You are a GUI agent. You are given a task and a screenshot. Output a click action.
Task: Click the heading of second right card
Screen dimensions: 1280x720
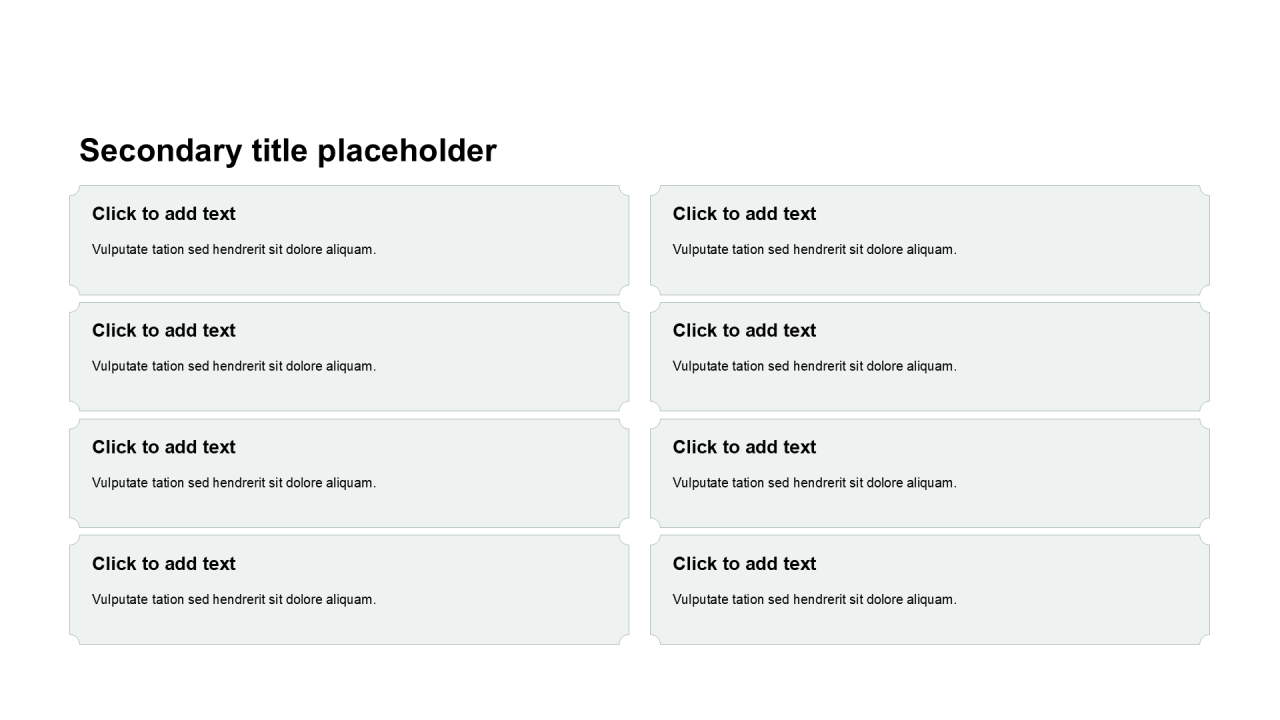pyautogui.click(x=744, y=331)
